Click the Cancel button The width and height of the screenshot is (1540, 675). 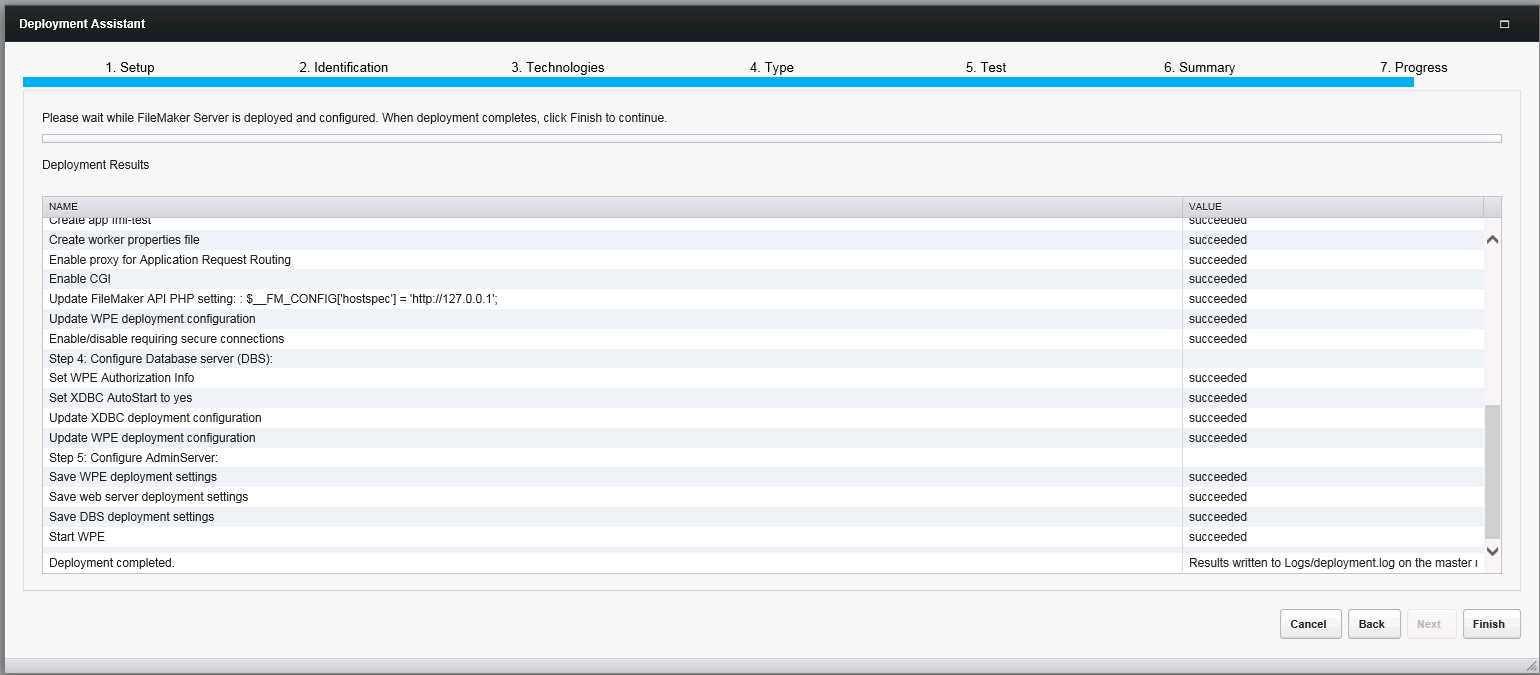pyautogui.click(x=1310, y=624)
